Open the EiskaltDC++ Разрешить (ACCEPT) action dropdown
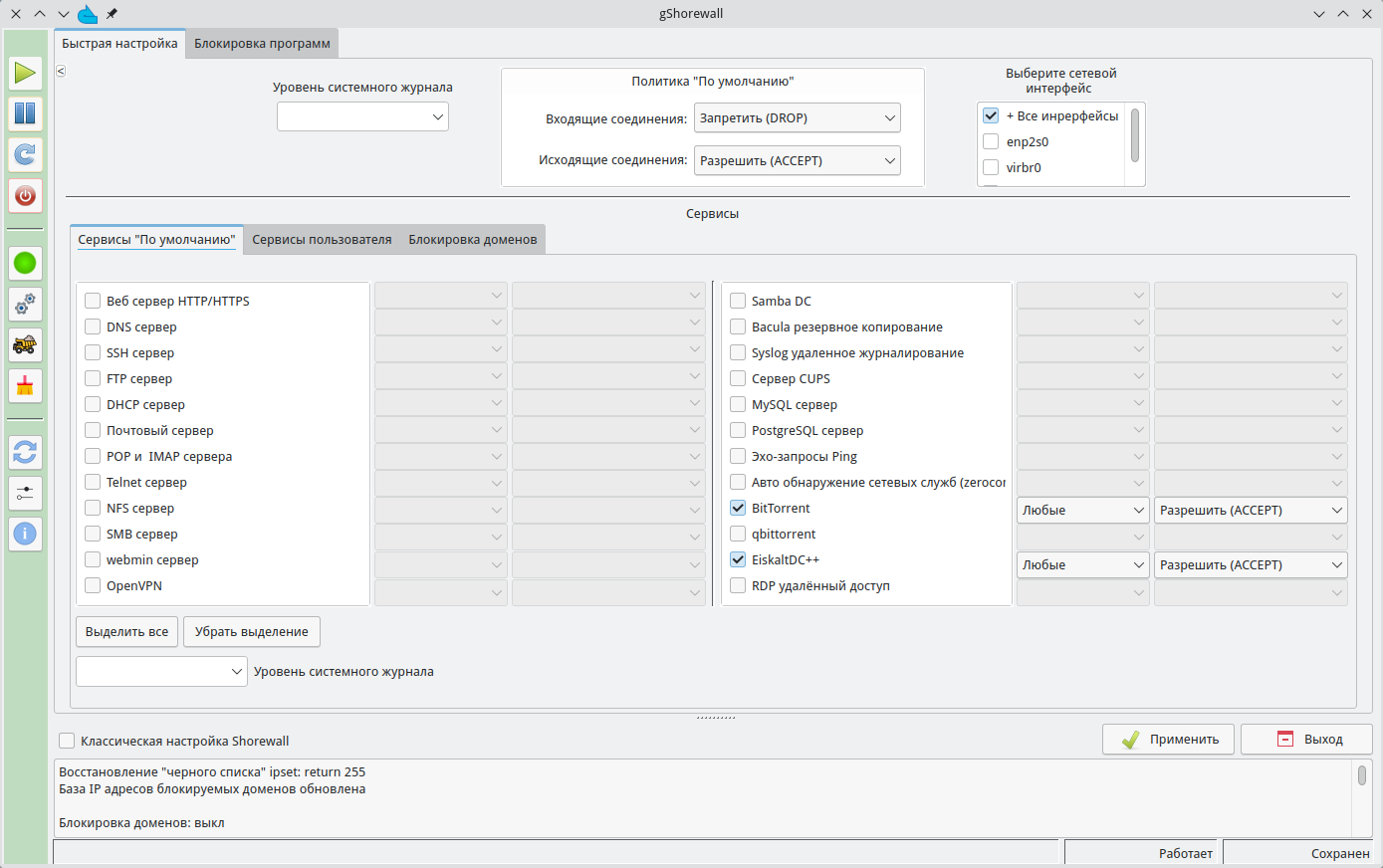The height and width of the screenshot is (868, 1383). tap(1250, 564)
